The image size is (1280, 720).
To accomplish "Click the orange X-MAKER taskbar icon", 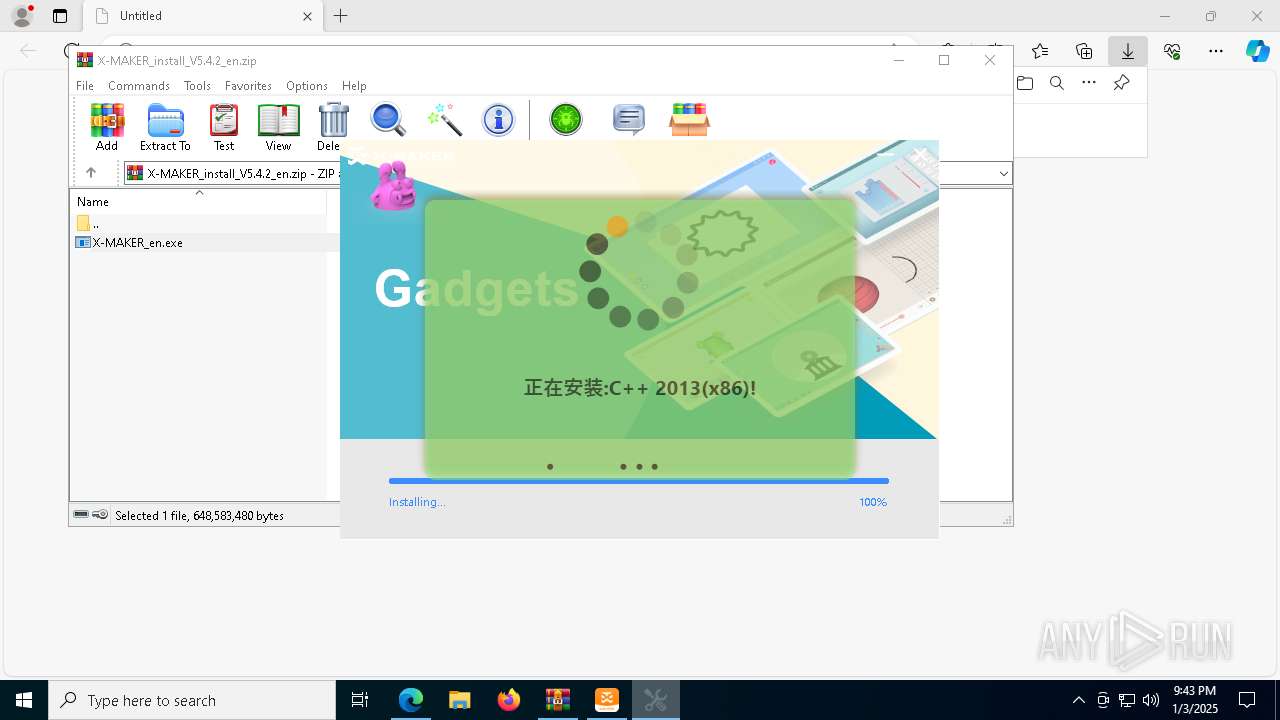I will click(607, 700).
